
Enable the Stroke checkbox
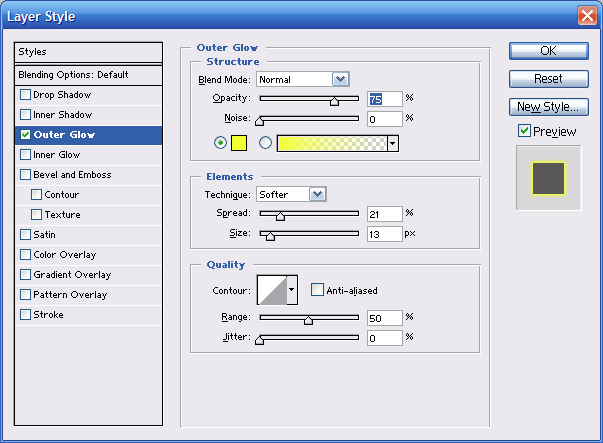pos(25,315)
